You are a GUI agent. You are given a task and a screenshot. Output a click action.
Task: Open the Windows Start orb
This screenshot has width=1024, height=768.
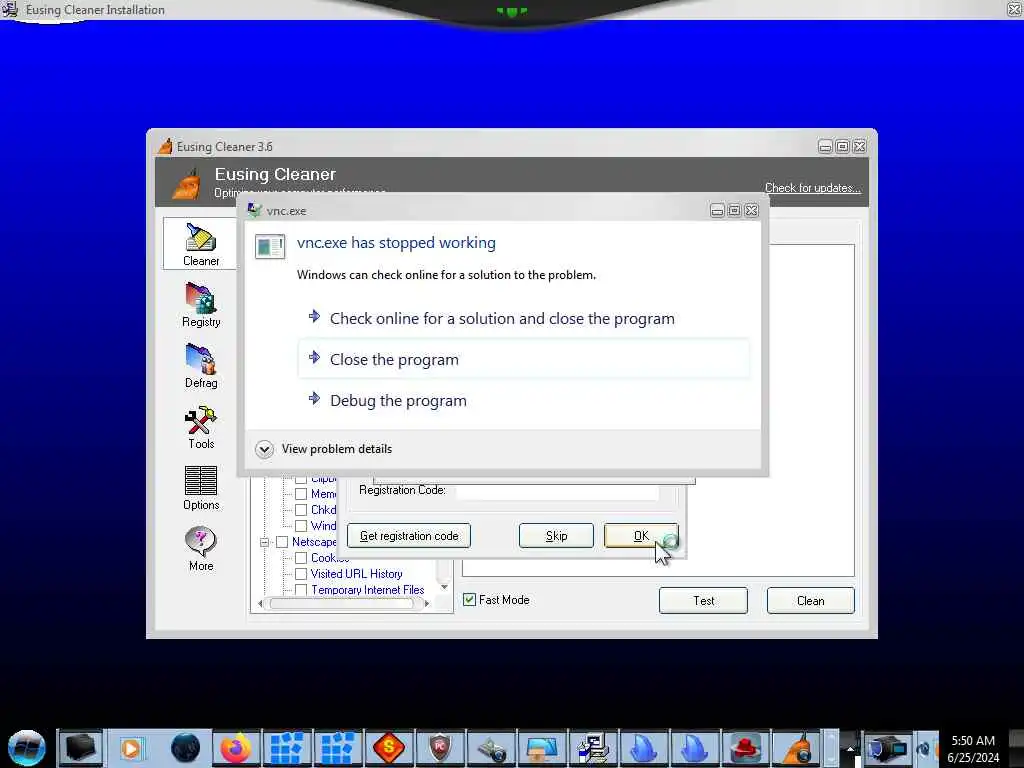pyautogui.click(x=27, y=748)
